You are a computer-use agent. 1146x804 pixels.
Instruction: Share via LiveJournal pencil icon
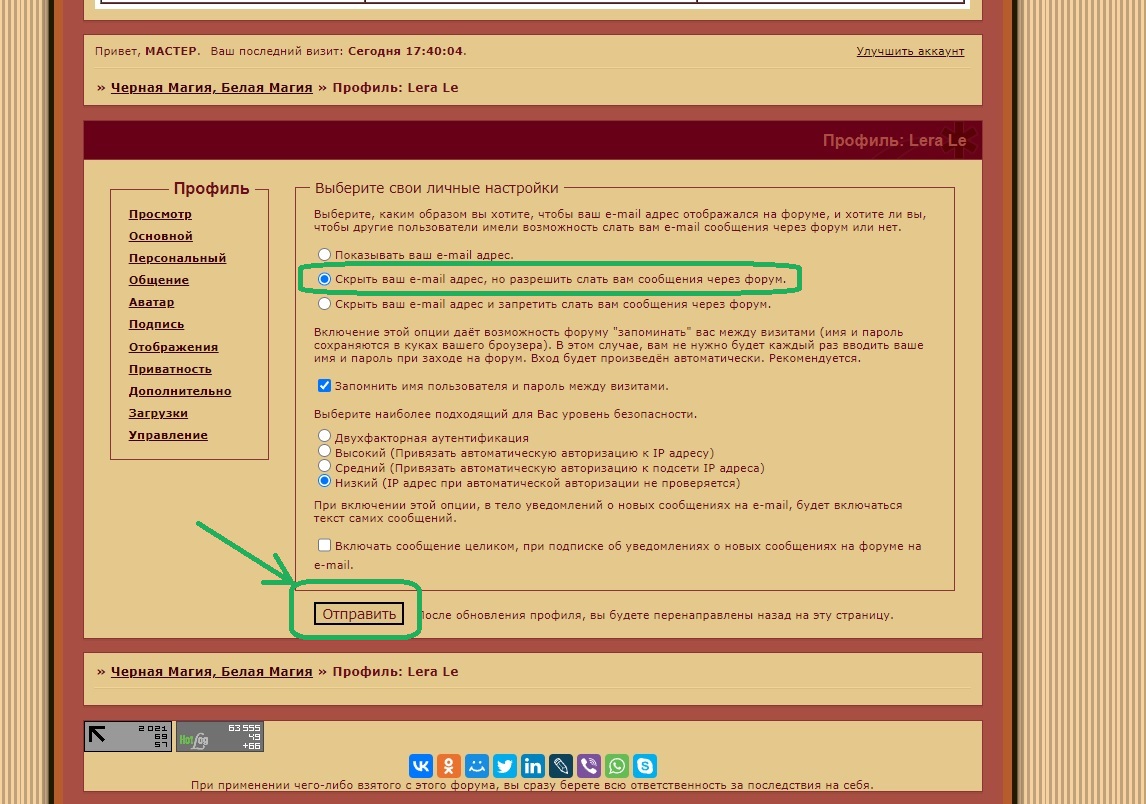pyautogui.click(x=561, y=765)
